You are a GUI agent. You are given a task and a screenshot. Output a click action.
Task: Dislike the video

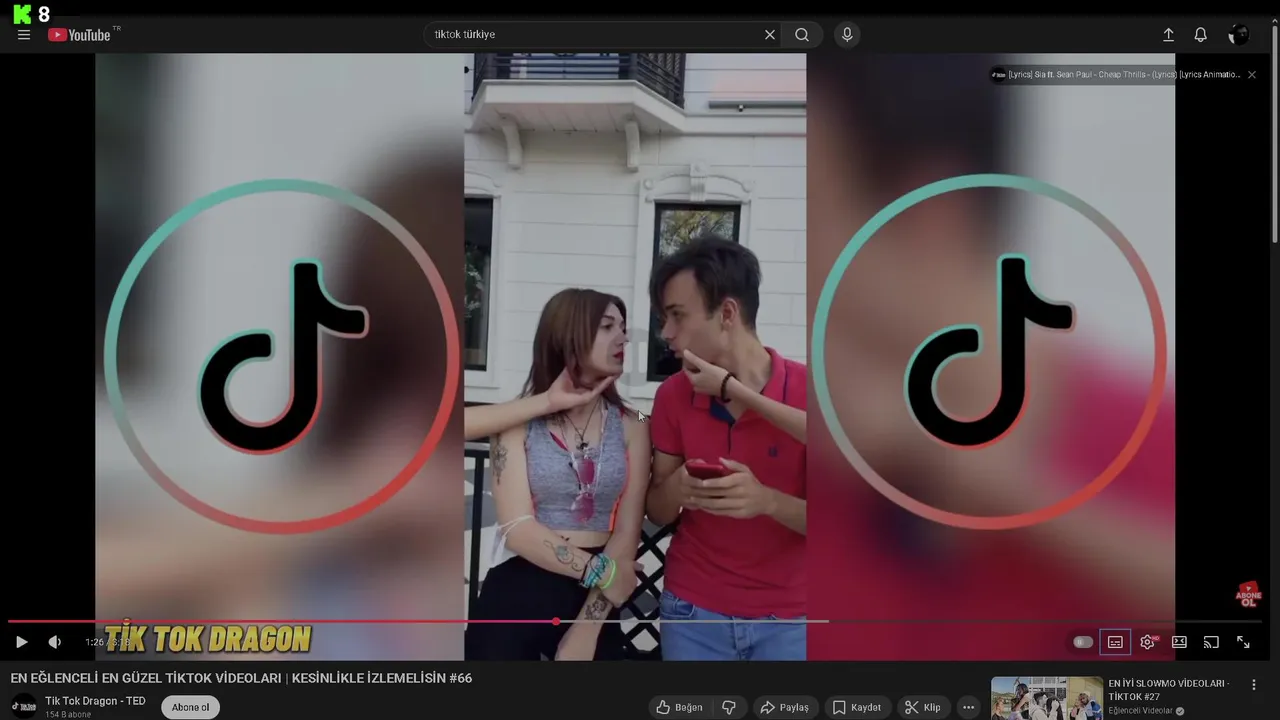(x=729, y=707)
